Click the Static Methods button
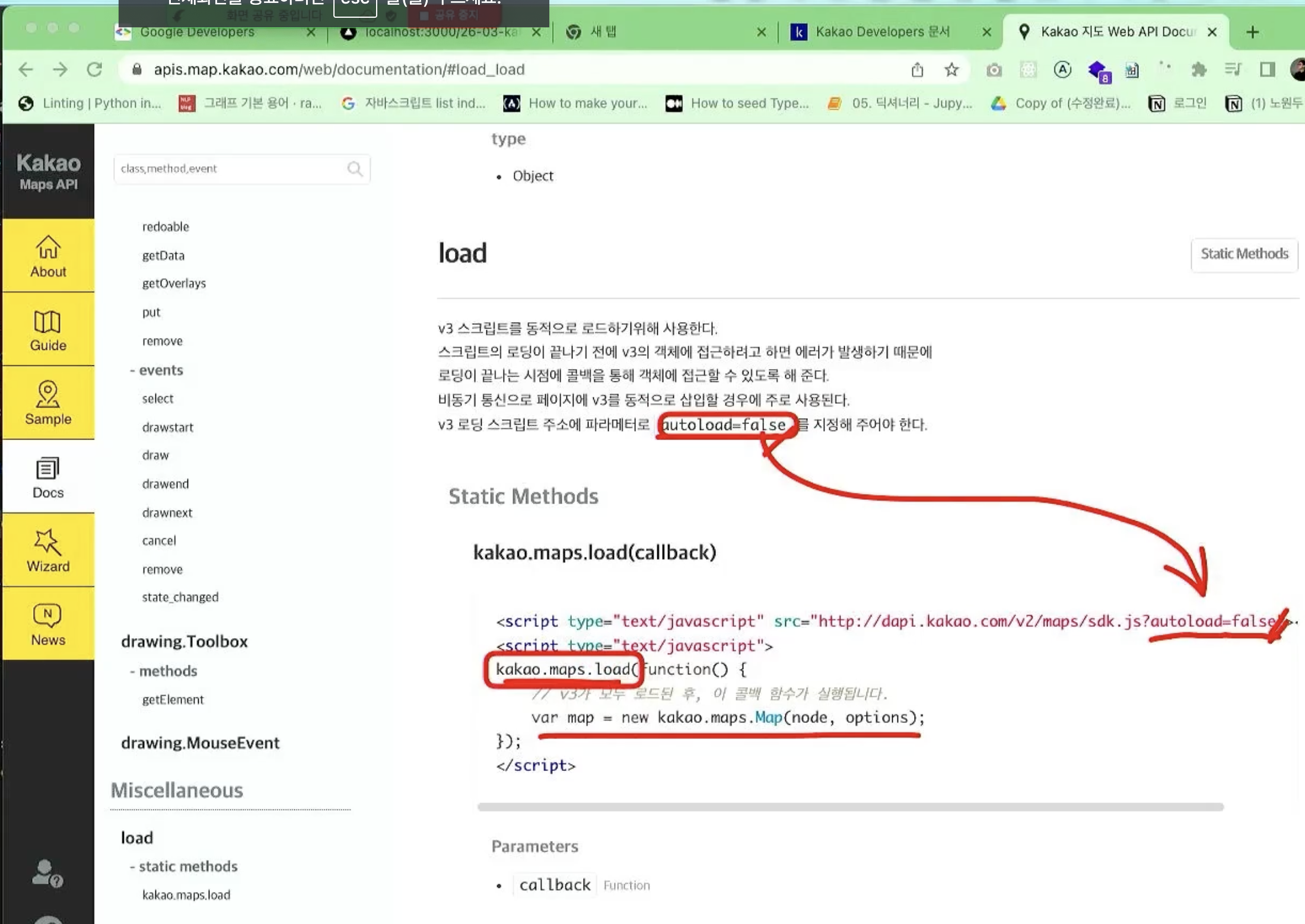 coord(1244,254)
